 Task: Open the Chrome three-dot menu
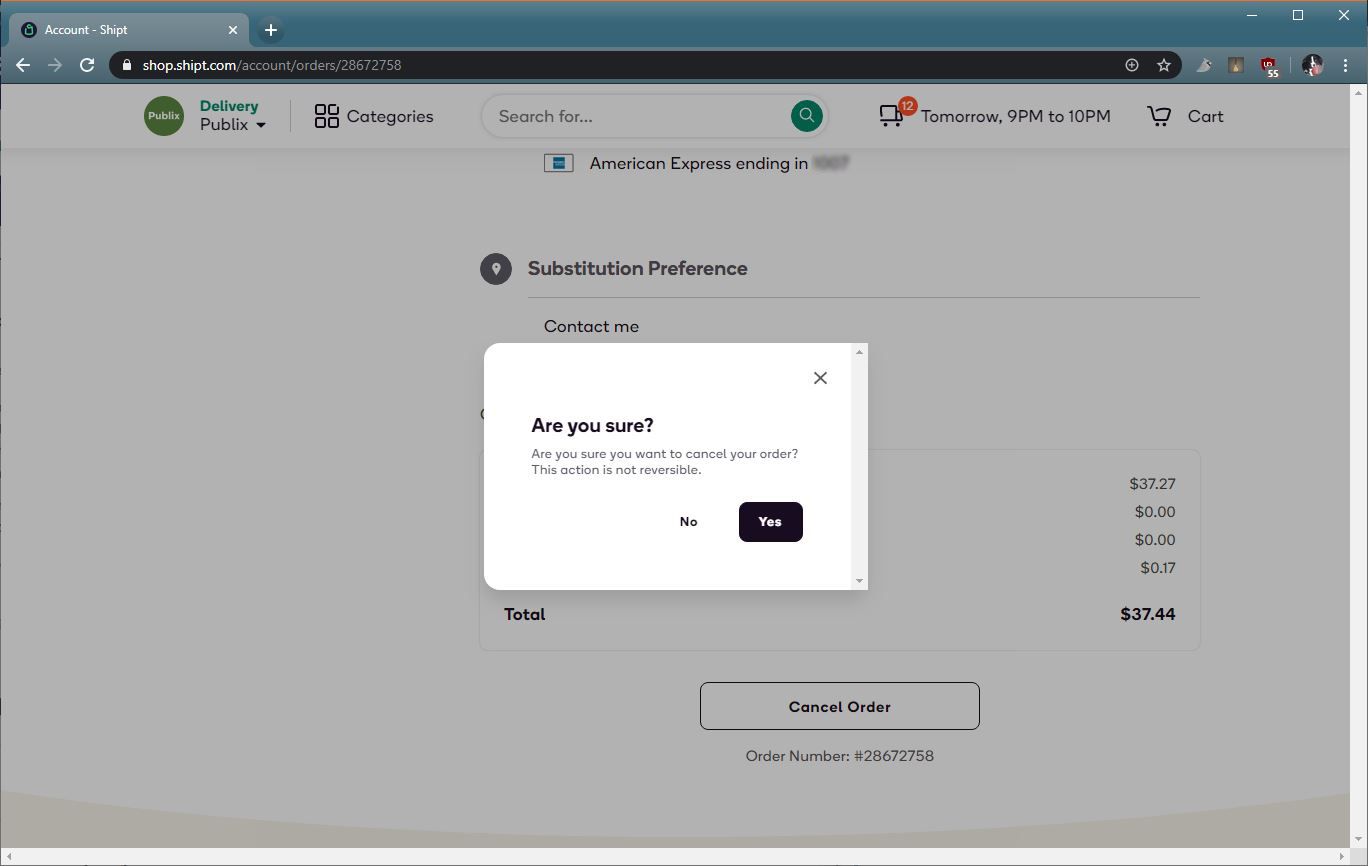click(1346, 65)
